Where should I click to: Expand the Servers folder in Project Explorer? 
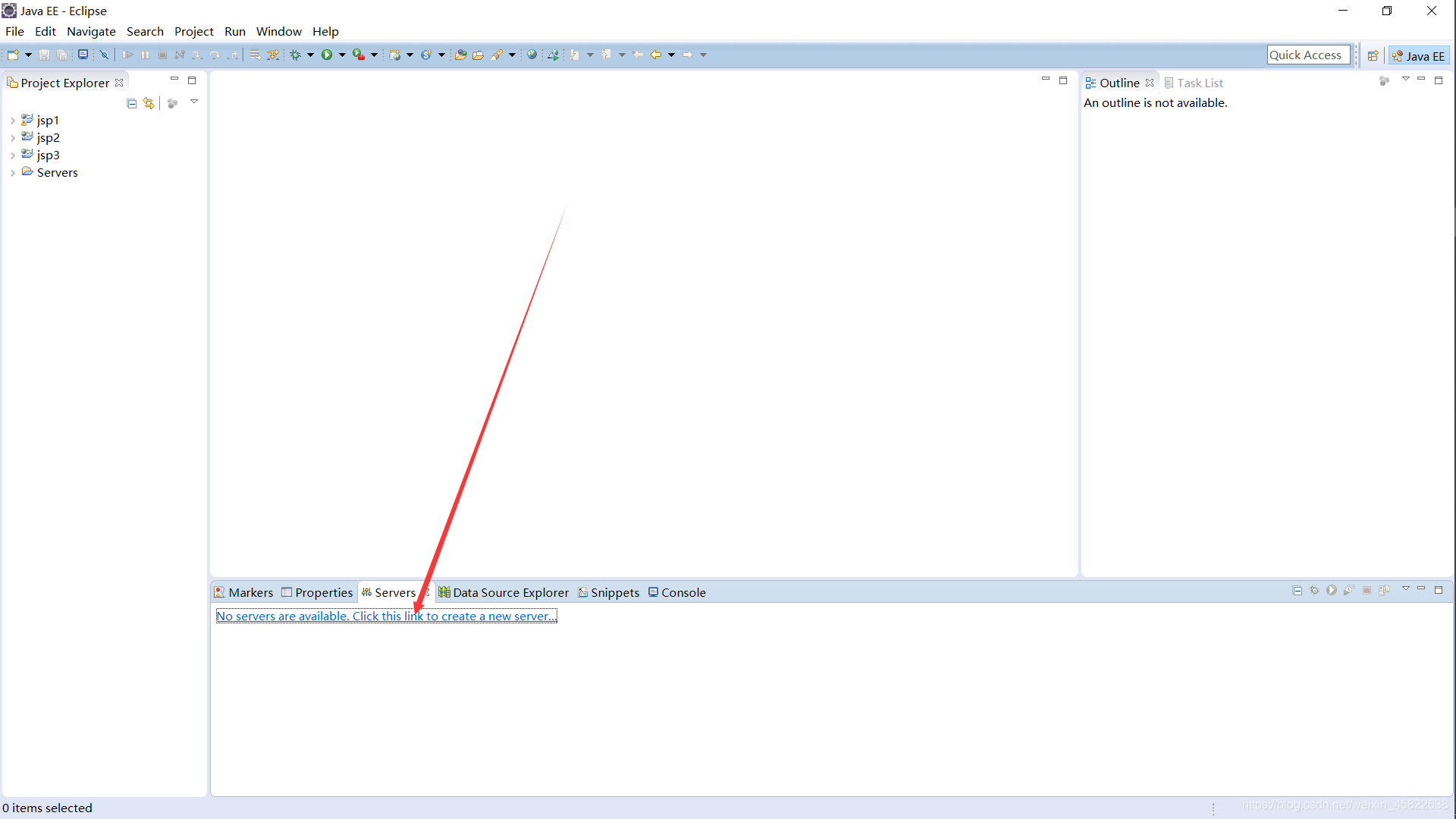click(x=13, y=173)
